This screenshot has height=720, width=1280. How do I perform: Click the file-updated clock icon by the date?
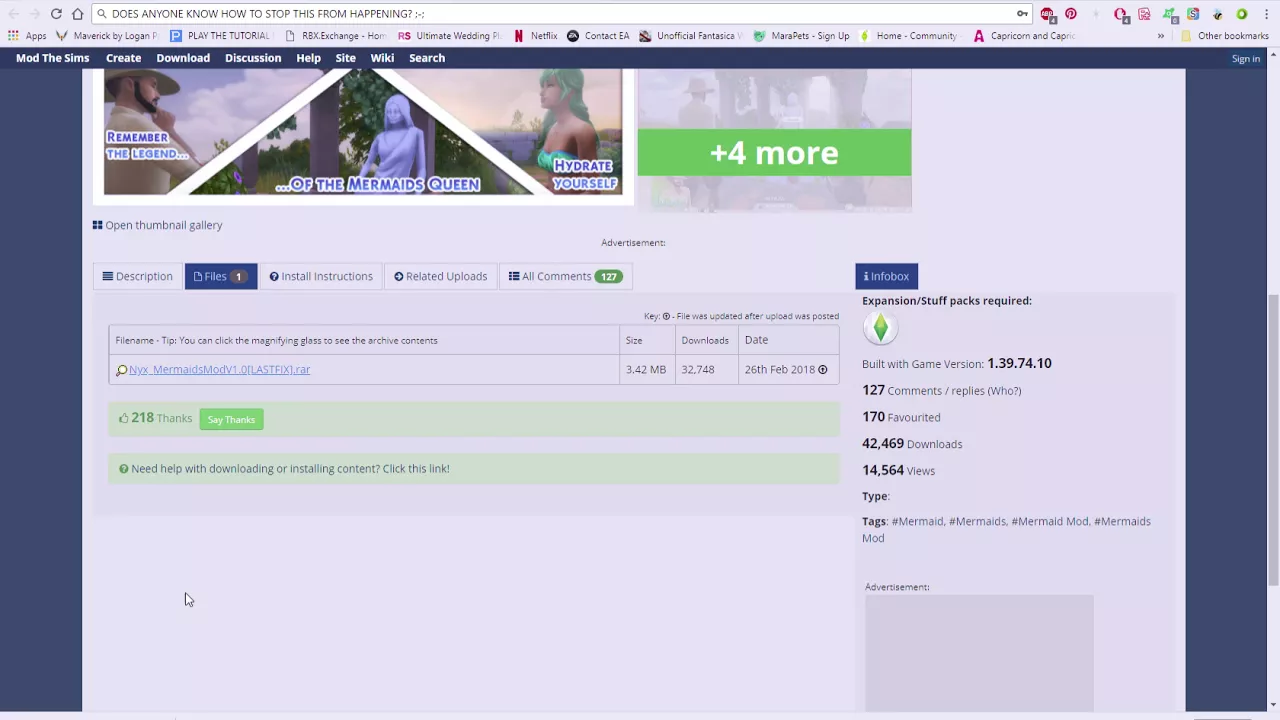click(x=823, y=370)
